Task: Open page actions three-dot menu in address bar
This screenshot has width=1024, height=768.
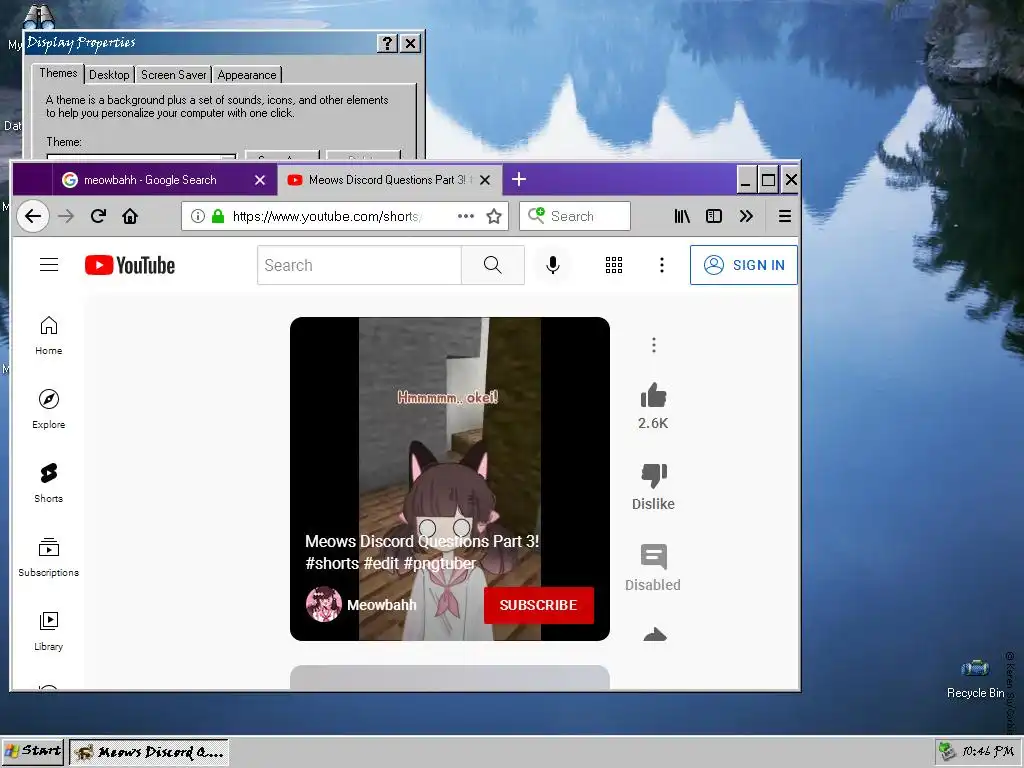Action: pos(466,216)
